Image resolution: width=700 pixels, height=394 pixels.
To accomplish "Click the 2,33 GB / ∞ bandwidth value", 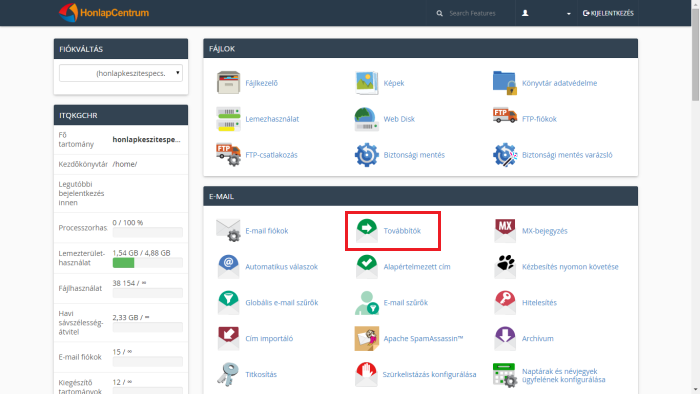I will click(131, 317).
